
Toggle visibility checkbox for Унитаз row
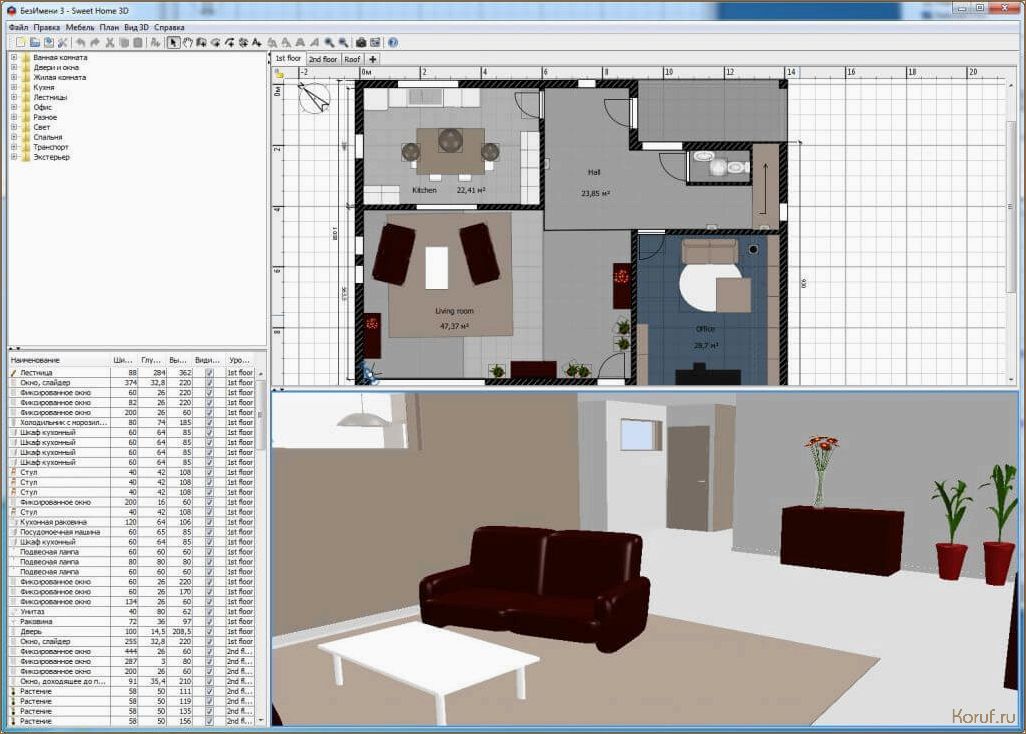209,612
